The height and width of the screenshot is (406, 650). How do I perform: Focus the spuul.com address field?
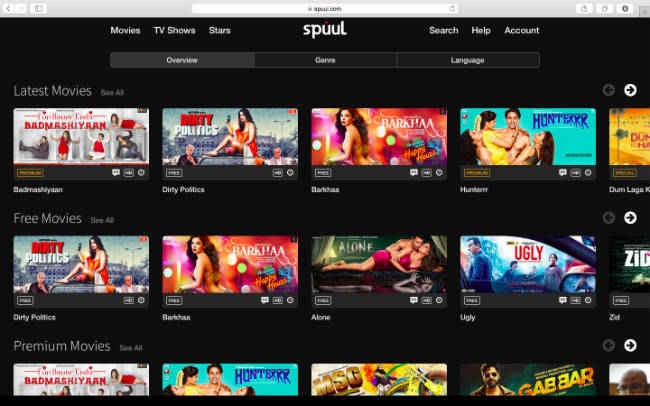coord(325,8)
